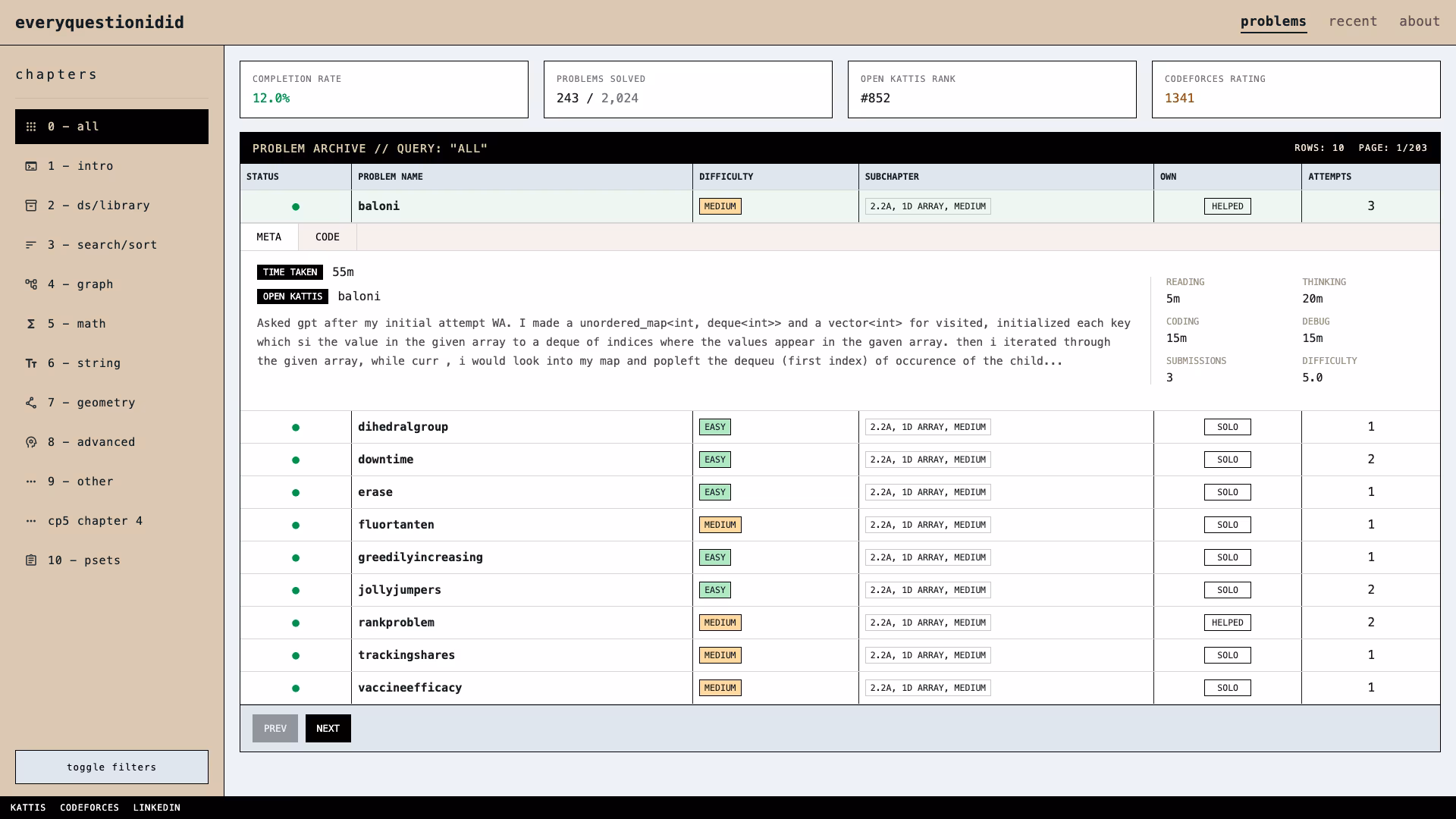Click the grid icon beside '0 – all'
Screen dimensions: 1456x819
tap(31, 127)
